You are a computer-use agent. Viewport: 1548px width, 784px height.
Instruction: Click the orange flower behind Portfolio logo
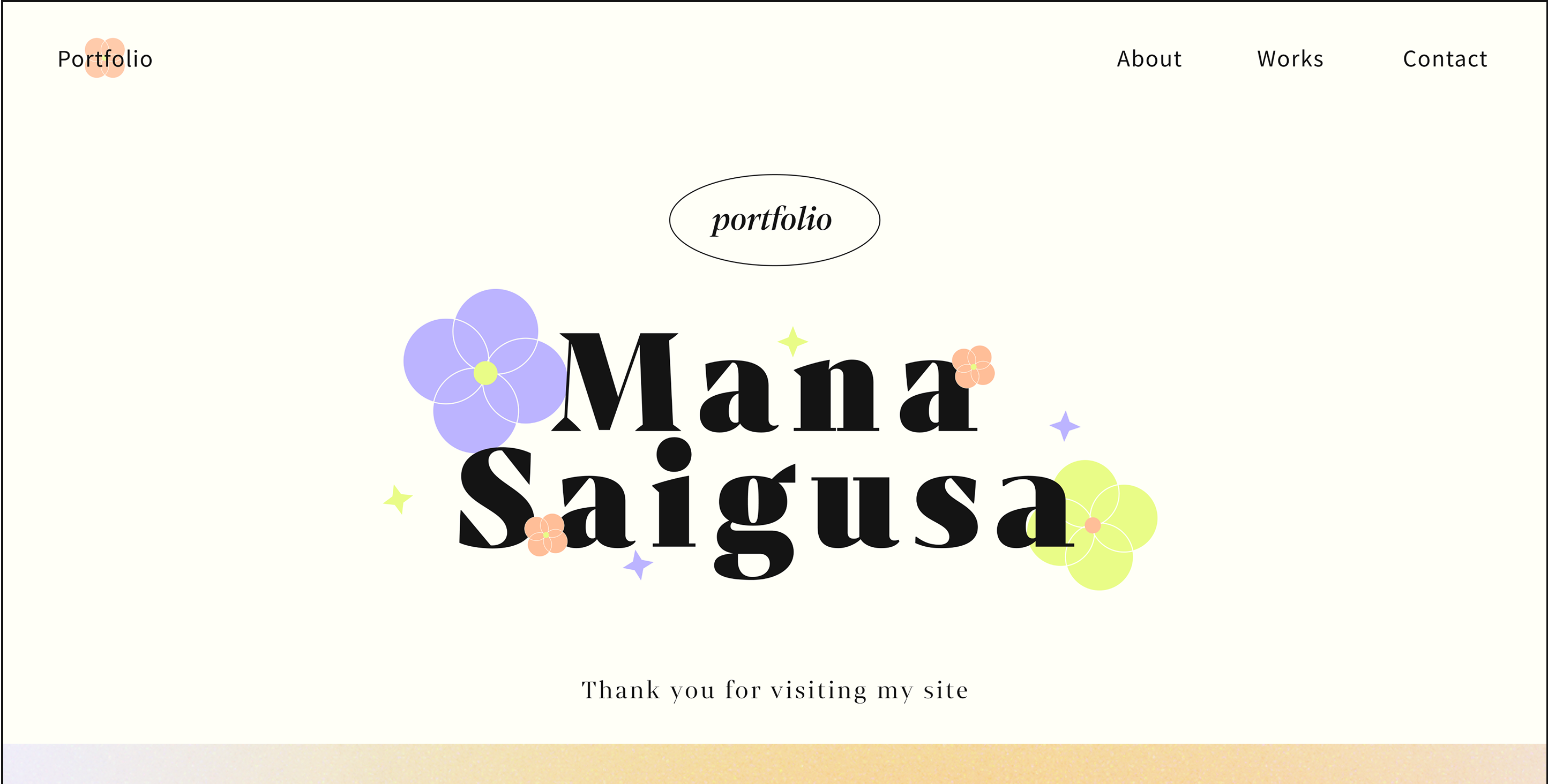(104, 58)
